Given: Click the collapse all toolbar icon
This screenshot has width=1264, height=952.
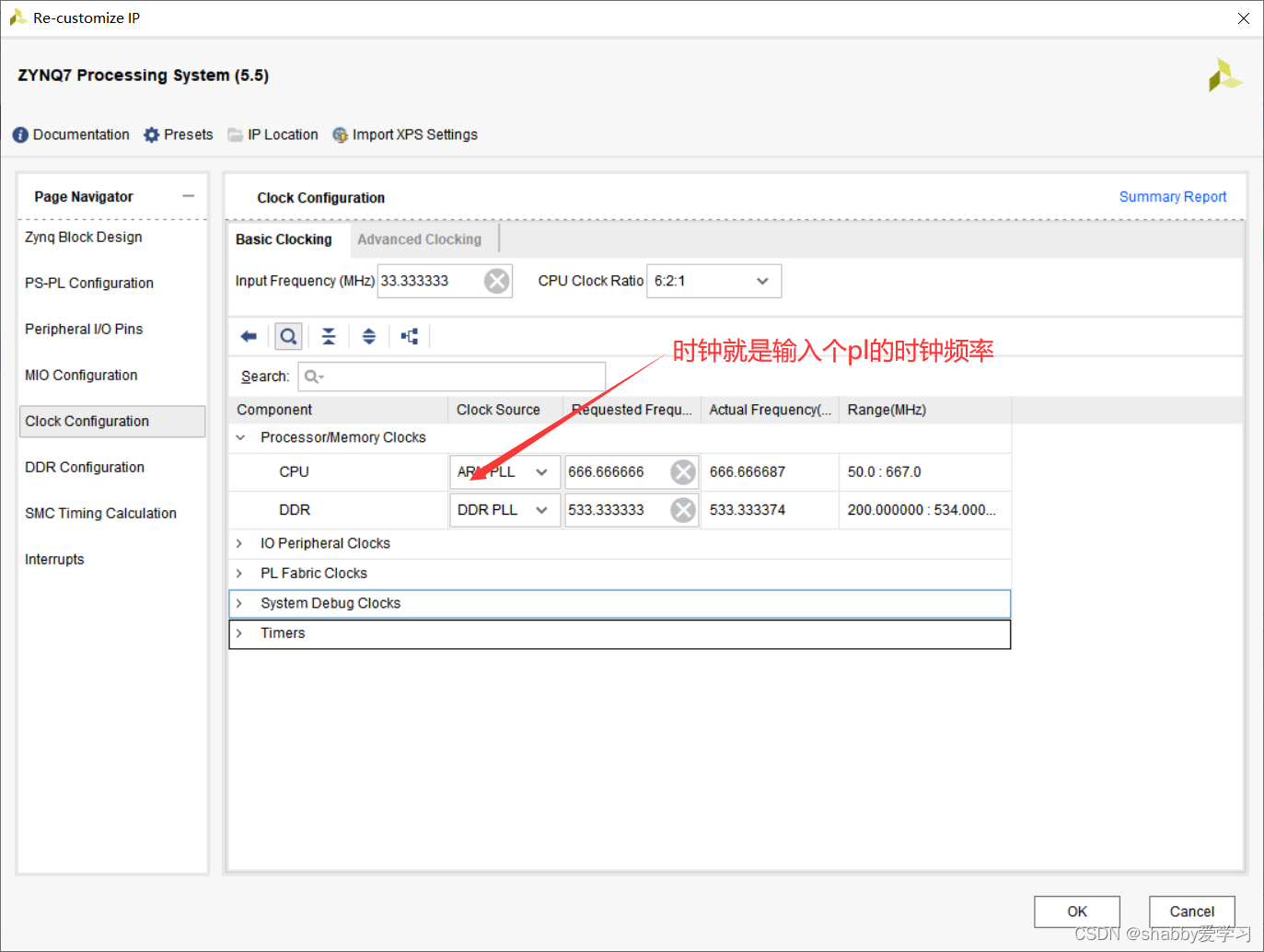Looking at the screenshot, I should tap(329, 337).
